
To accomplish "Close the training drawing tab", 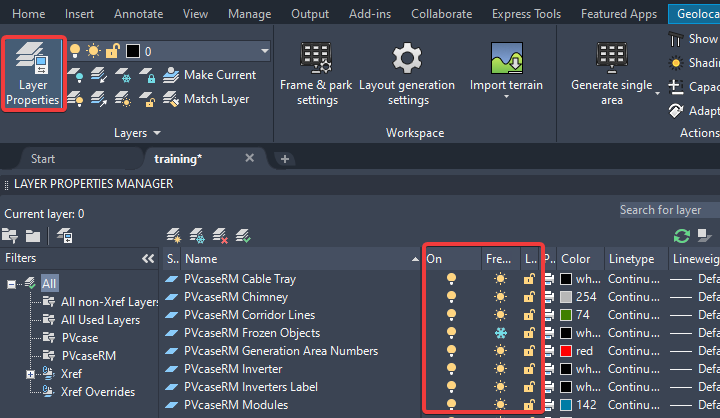I will [x=249, y=158].
